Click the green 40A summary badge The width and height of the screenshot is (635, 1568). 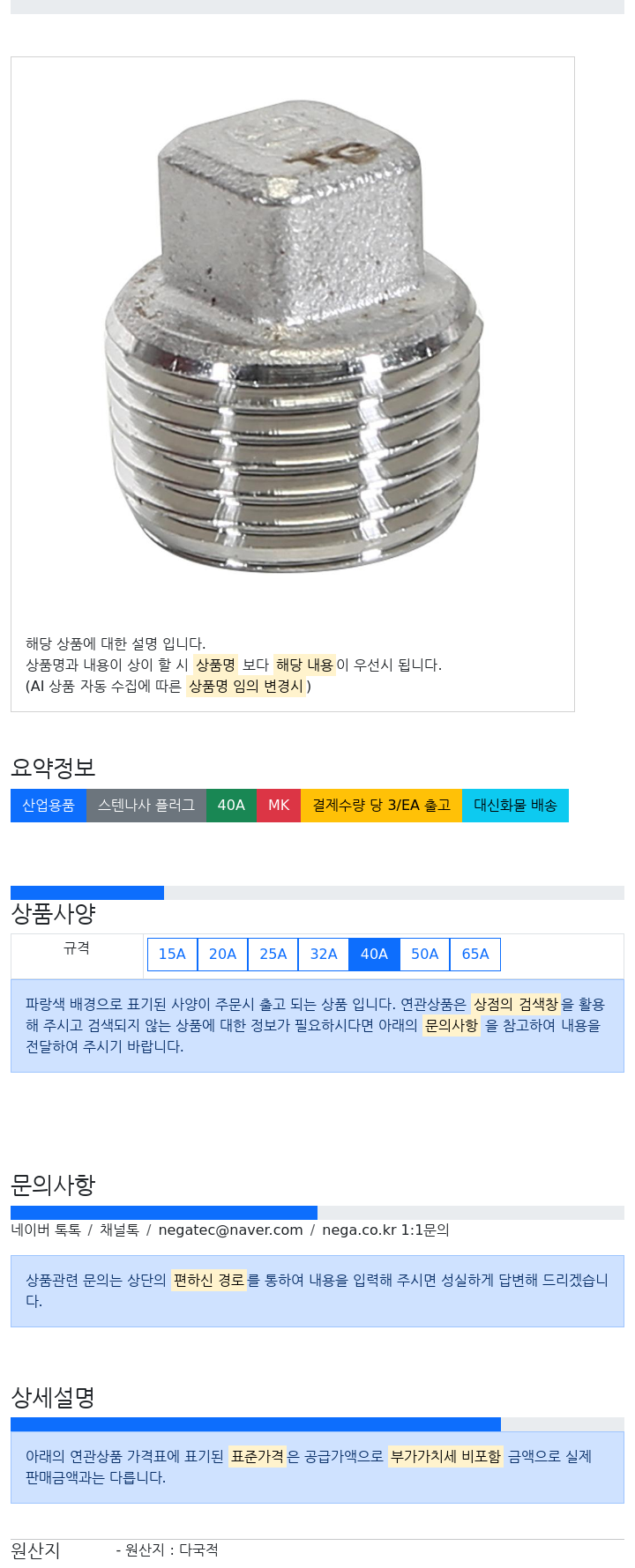(231, 806)
